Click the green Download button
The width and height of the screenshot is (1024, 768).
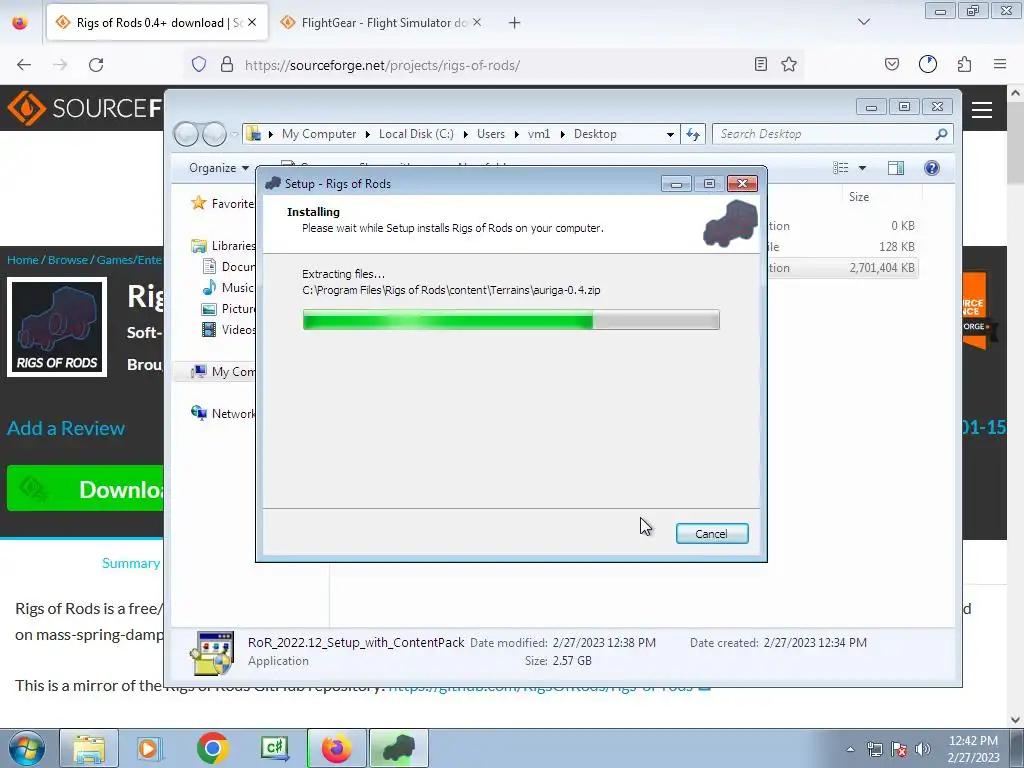point(85,488)
